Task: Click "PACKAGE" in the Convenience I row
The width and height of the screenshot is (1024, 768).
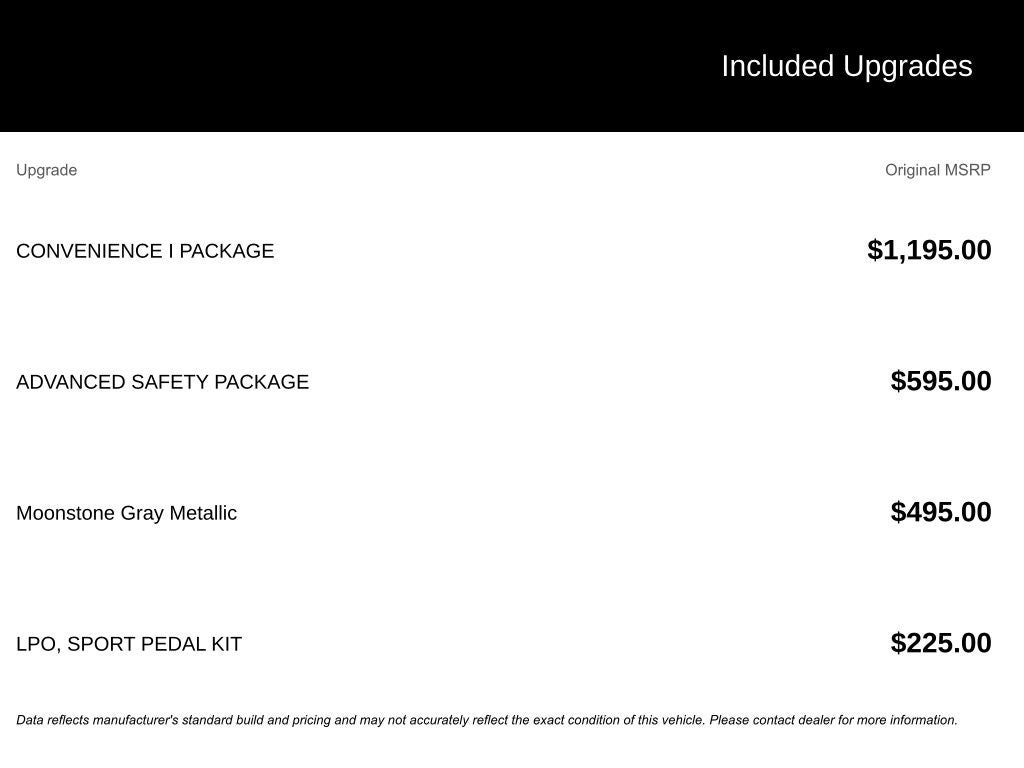Action: tap(226, 251)
